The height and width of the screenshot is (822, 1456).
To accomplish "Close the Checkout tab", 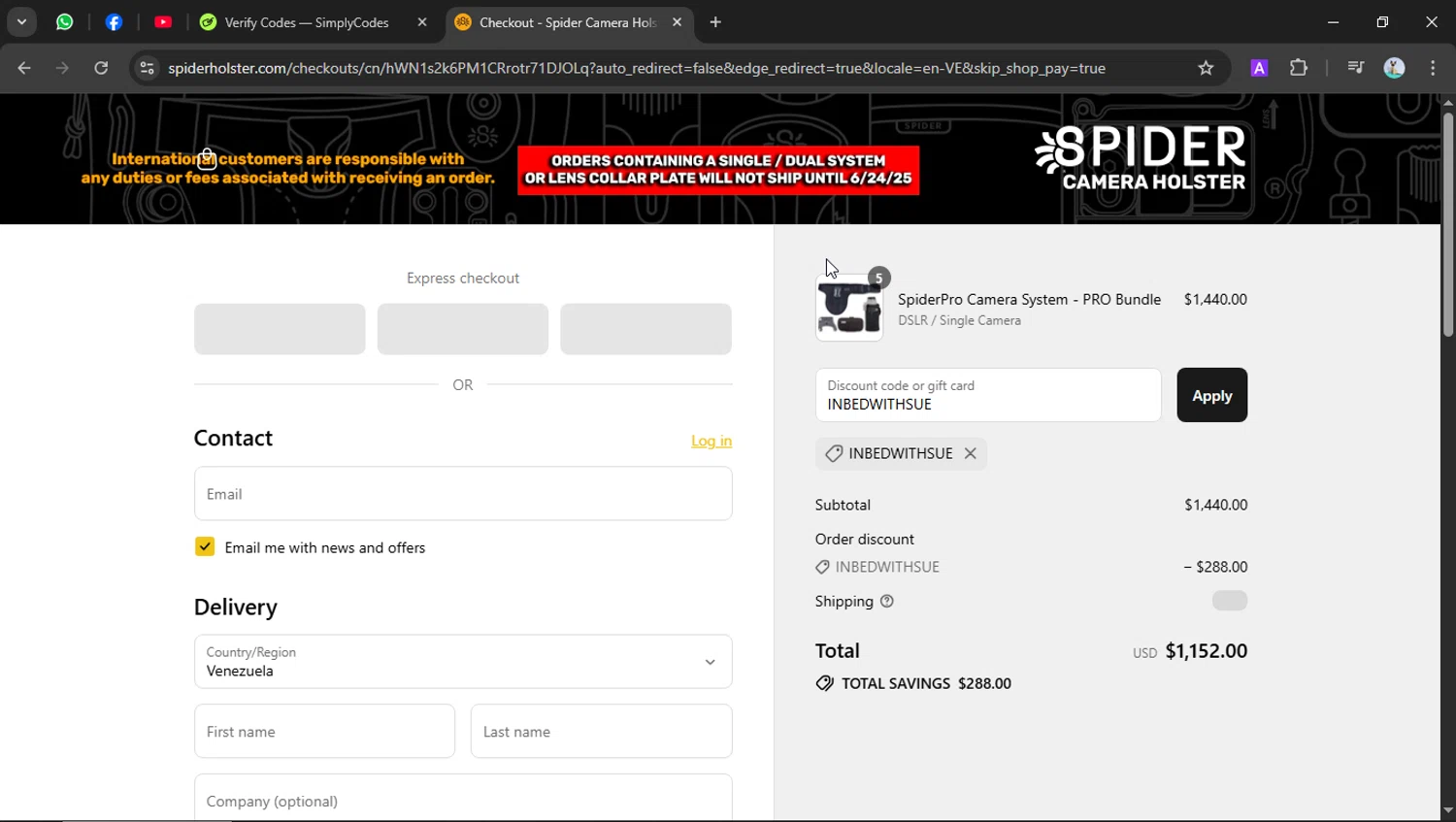I will click(x=677, y=22).
